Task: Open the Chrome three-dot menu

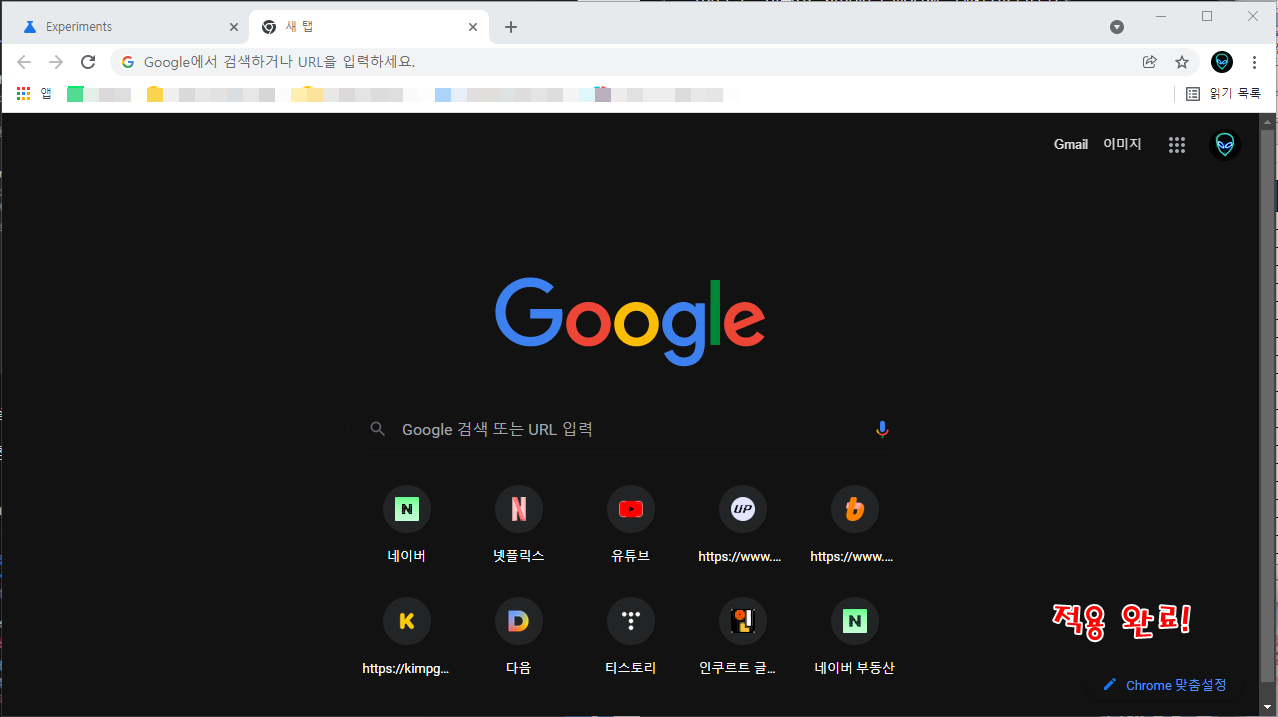Action: [x=1255, y=62]
